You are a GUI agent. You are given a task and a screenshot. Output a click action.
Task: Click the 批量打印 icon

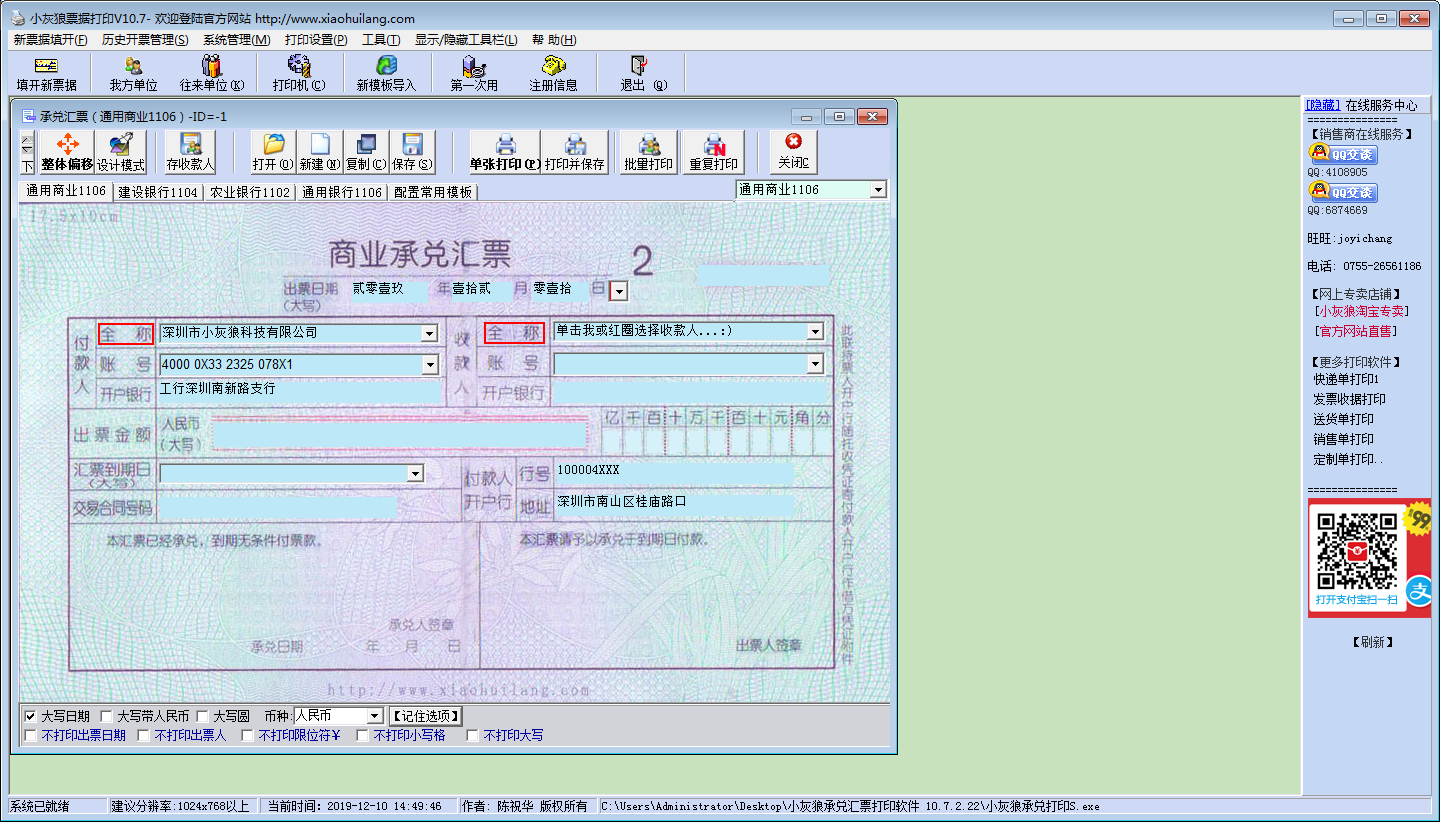pos(649,152)
